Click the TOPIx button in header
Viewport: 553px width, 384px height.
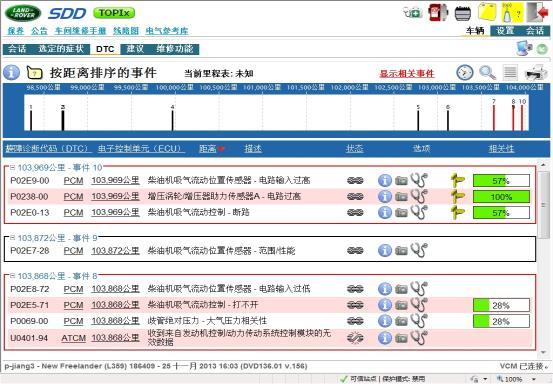coord(114,13)
